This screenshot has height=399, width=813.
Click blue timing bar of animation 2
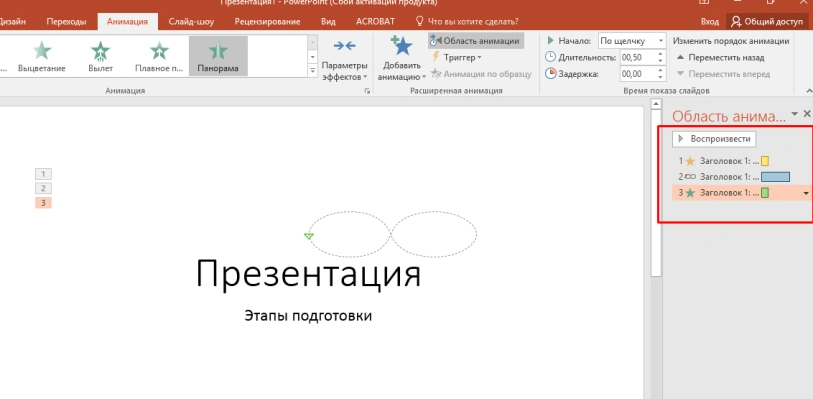point(775,177)
